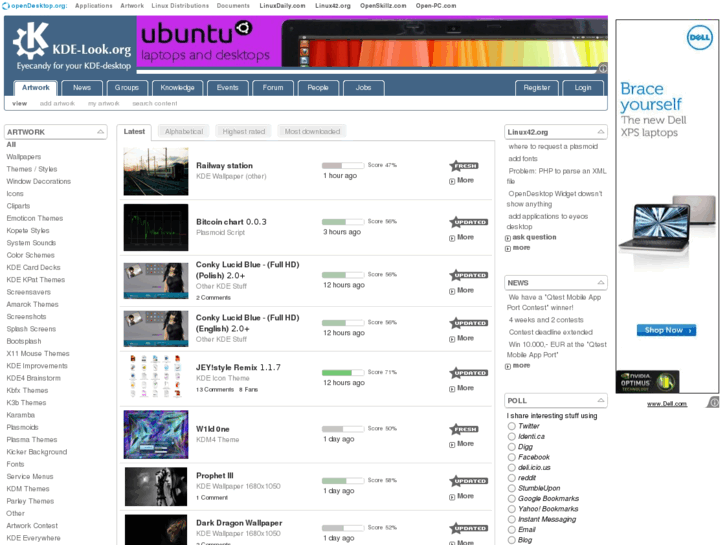Screen dimensions: 727x545
Task: Select the StumbleUpon poll option
Action: click(511, 488)
